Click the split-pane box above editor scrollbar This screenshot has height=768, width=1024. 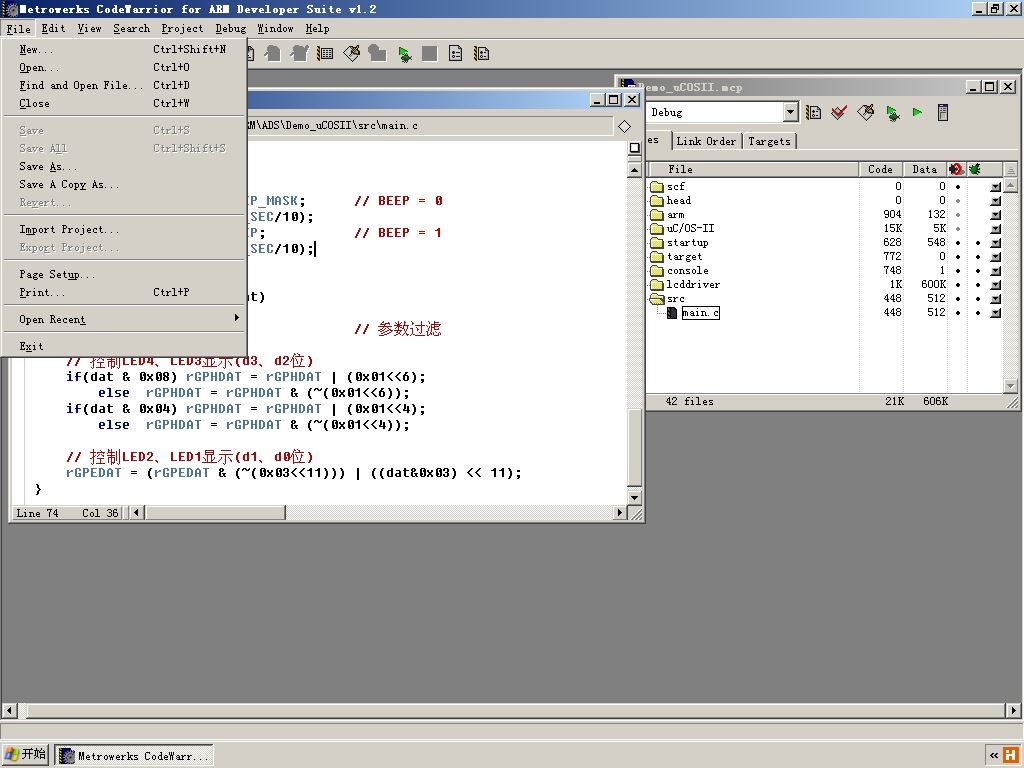coord(634,148)
